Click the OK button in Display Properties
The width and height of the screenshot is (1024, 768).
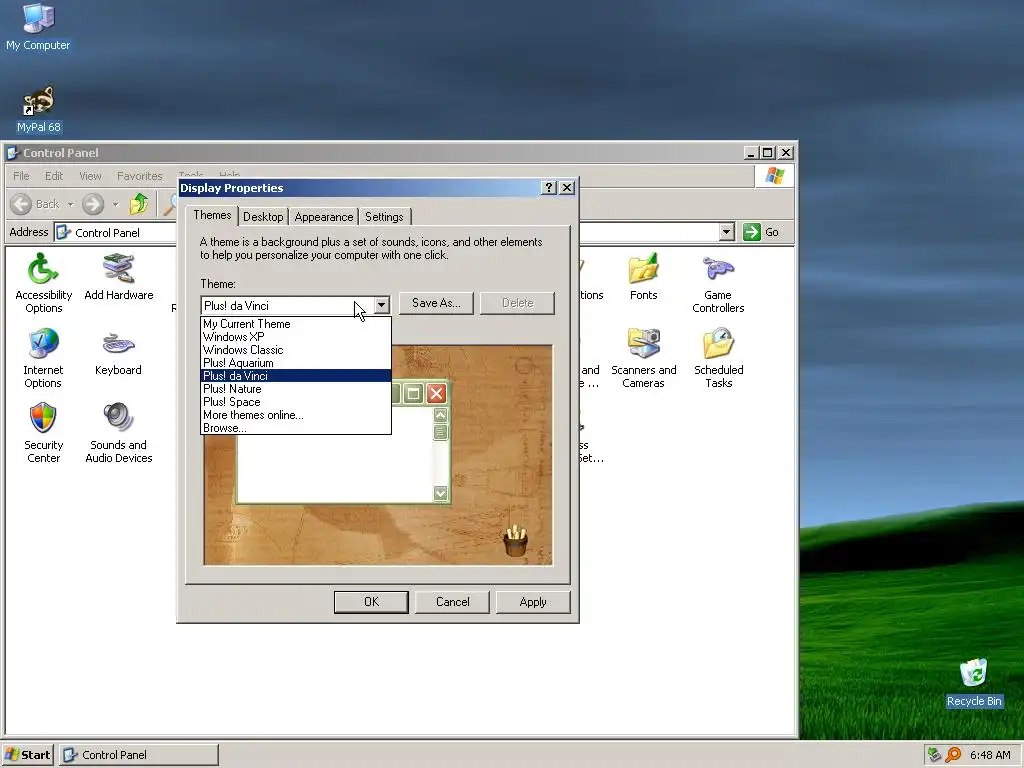click(x=371, y=602)
